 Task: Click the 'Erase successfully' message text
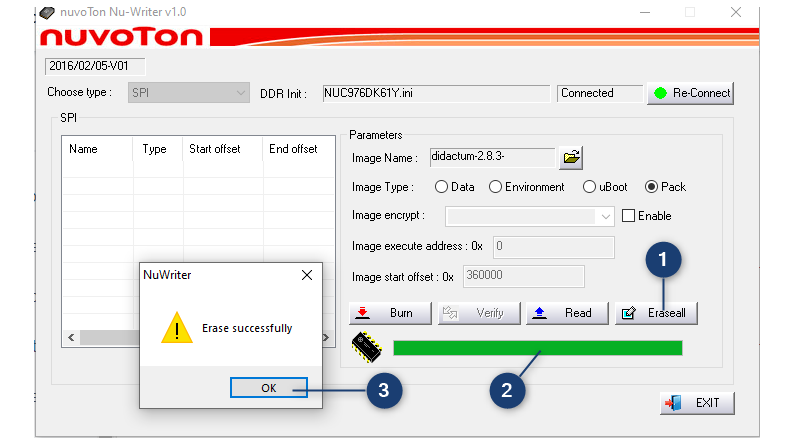(x=247, y=328)
